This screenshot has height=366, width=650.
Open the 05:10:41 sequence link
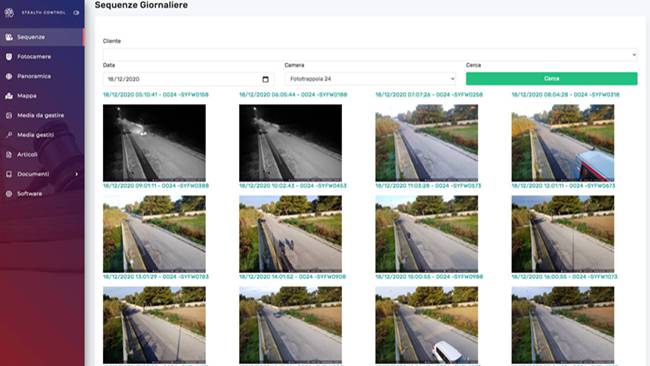156,95
